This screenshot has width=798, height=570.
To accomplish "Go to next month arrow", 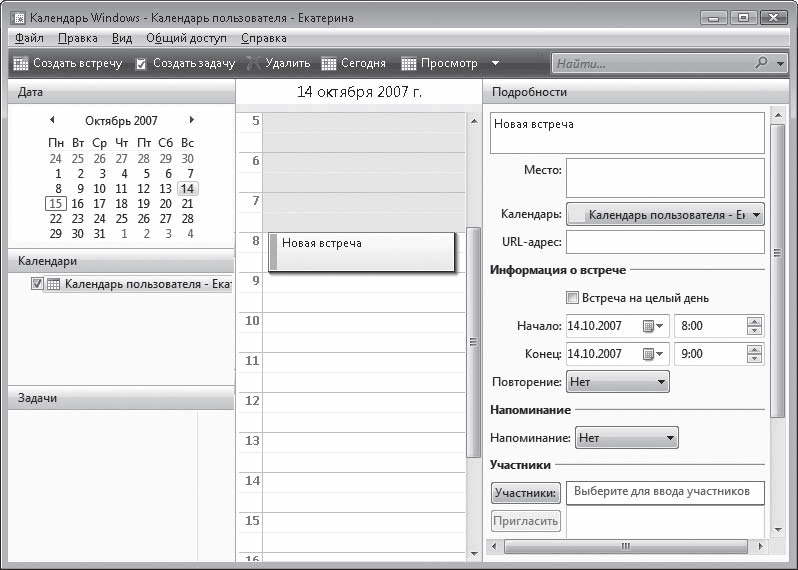I will point(191,120).
